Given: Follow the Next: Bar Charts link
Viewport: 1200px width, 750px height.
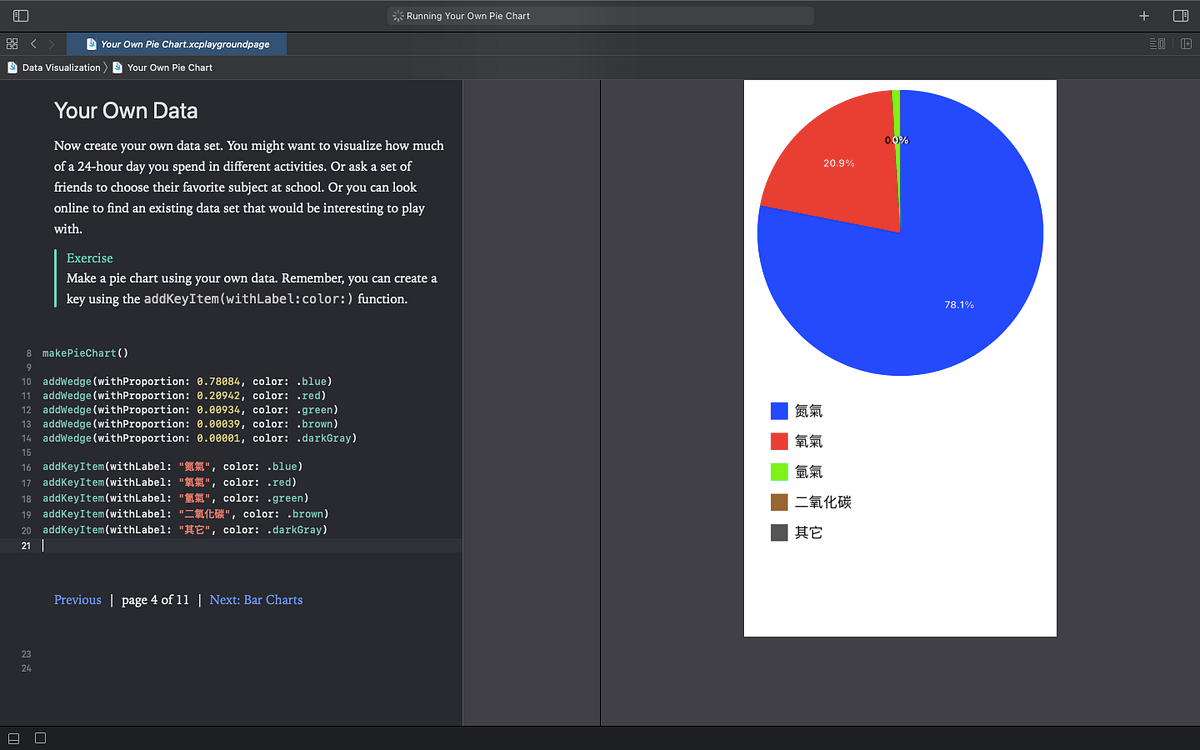Looking at the screenshot, I should tap(256, 599).
